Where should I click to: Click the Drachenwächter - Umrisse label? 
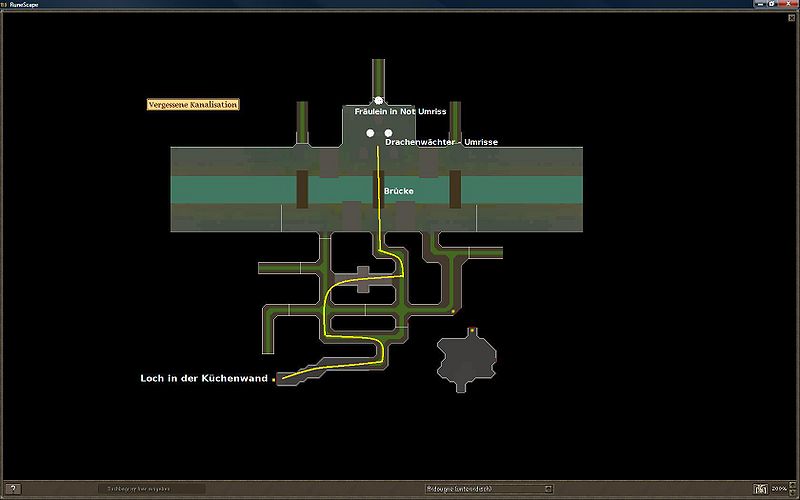[441, 142]
